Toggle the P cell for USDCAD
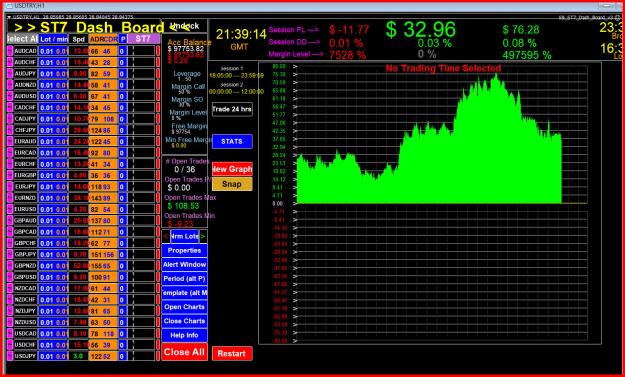 tap(122, 334)
